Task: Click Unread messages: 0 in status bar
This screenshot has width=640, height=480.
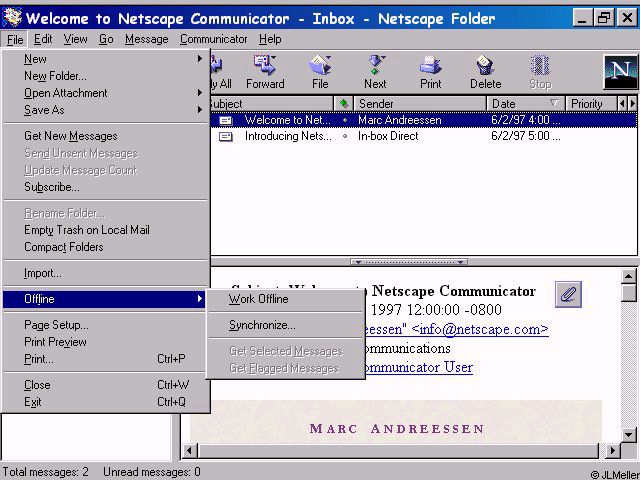Action: [x=152, y=472]
